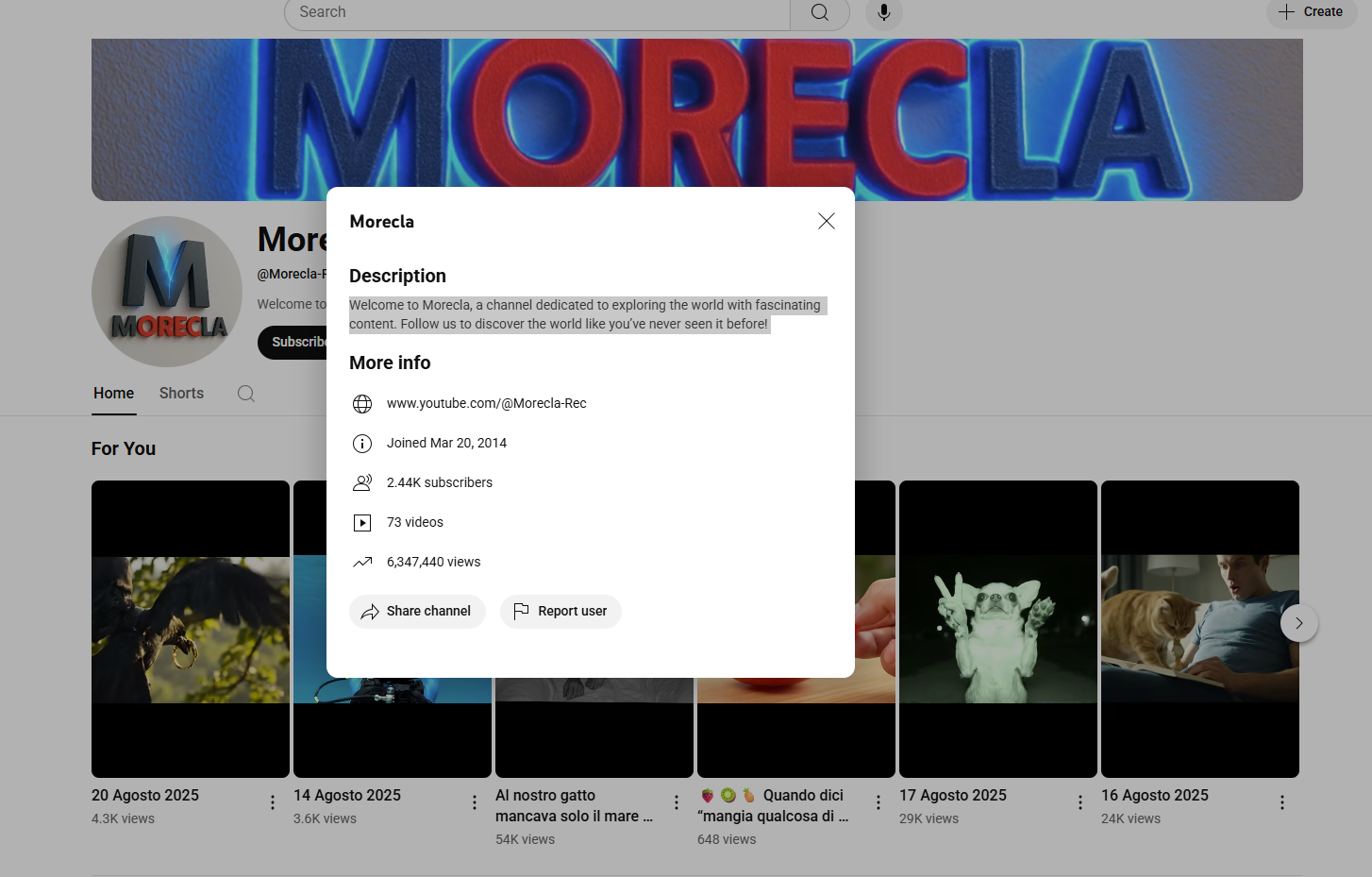Open the www.youtube.com/@Morecla-Rec link
1372x877 pixels.
(487, 403)
